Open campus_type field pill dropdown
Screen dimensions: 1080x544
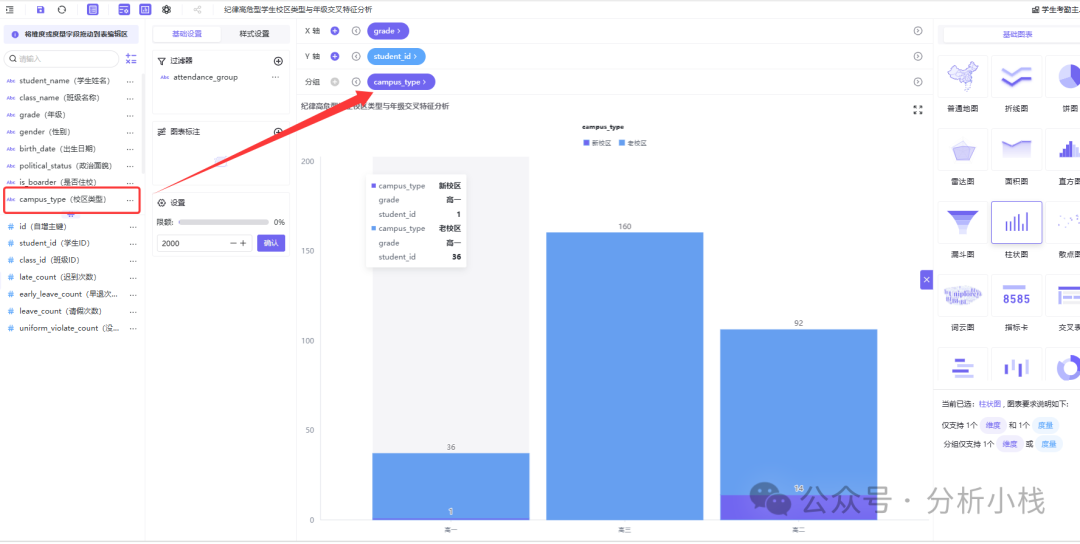coord(401,82)
